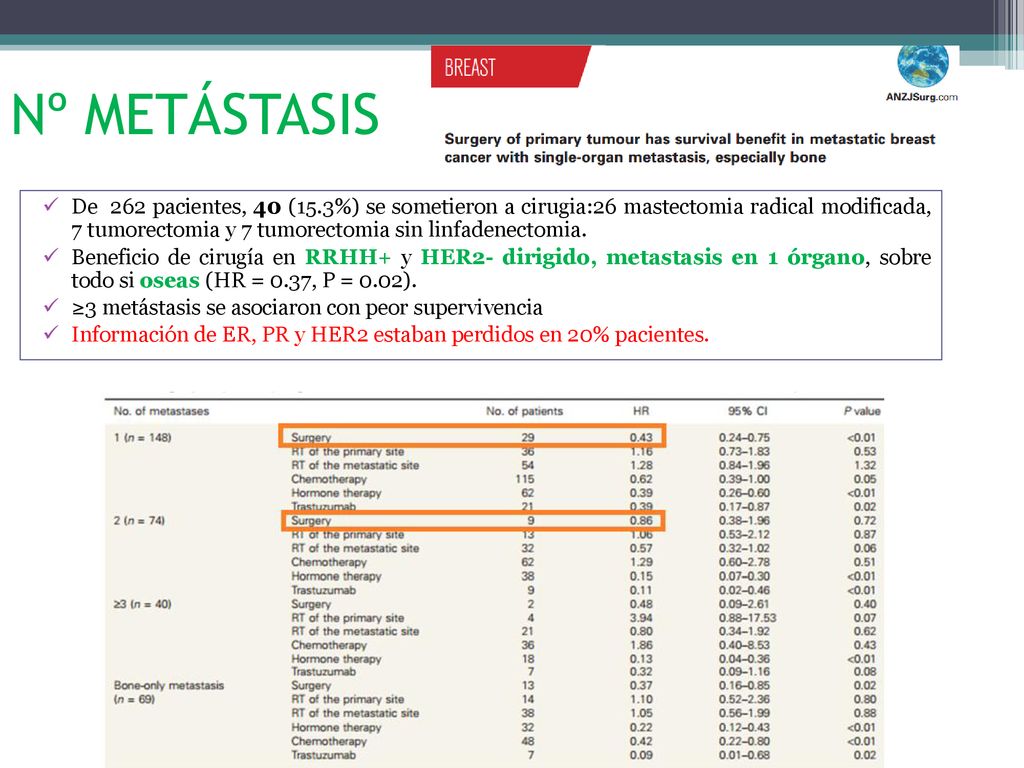Click the CI value '0.52–2.36'
Viewport: 1024px width, 768px height.
pyautogui.click(x=744, y=699)
